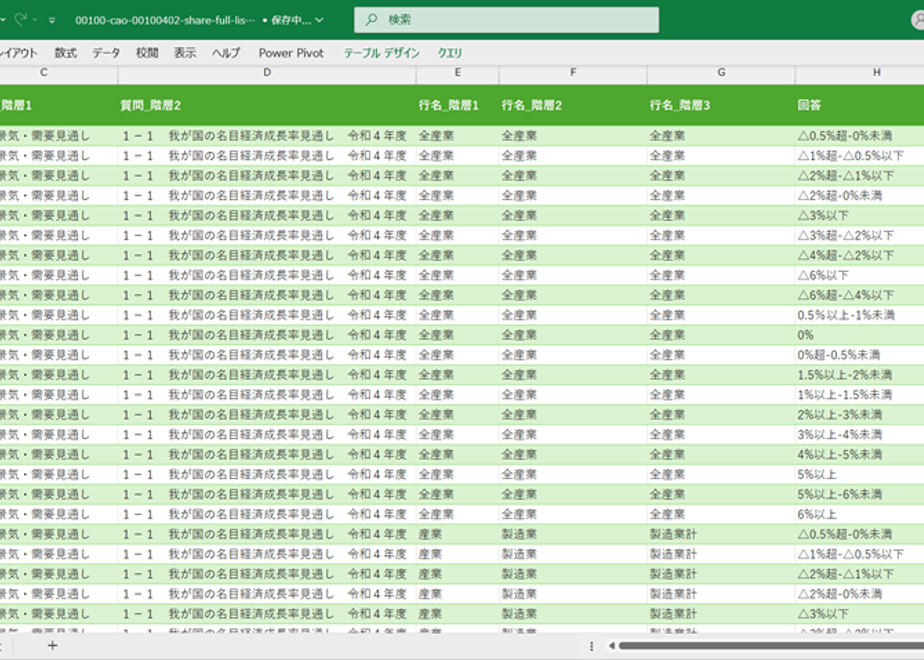Viewport: 924px width, 660px height.
Task: Select column C header
Action: [x=58, y=73]
